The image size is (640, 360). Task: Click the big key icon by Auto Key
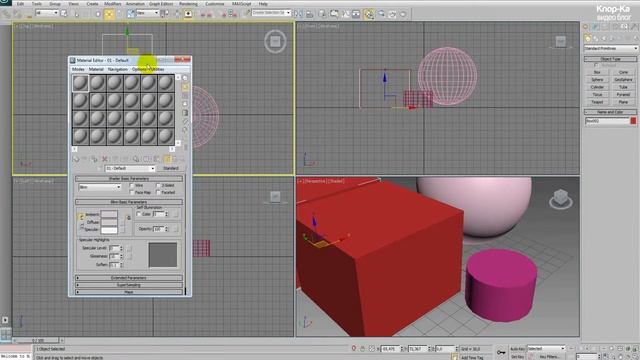(x=501, y=352)
